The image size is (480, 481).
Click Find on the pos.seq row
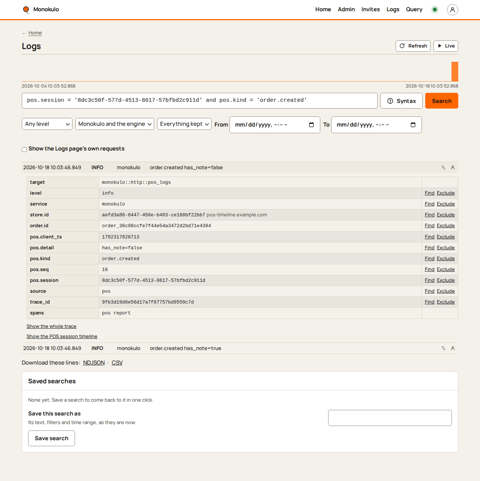point(429,269)
